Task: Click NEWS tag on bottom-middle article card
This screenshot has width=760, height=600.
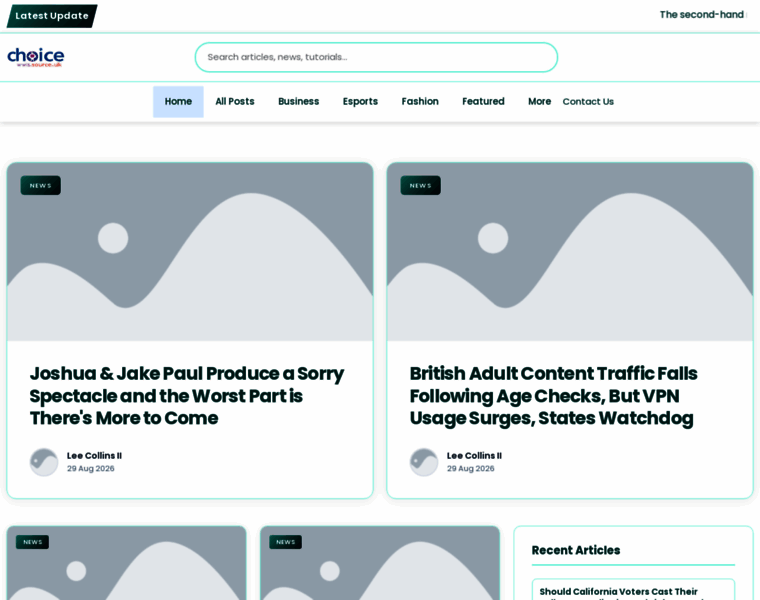Action: point(285,542)
